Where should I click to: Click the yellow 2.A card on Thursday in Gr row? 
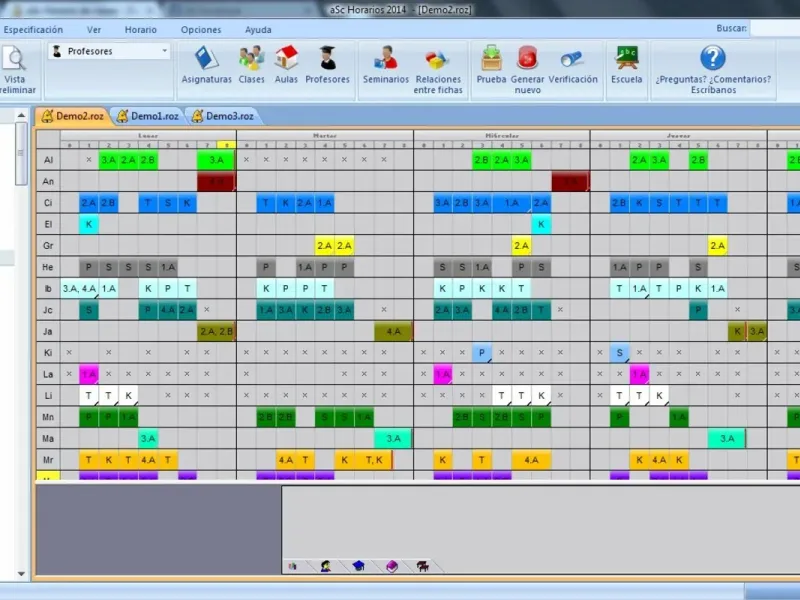click(717, 246)
